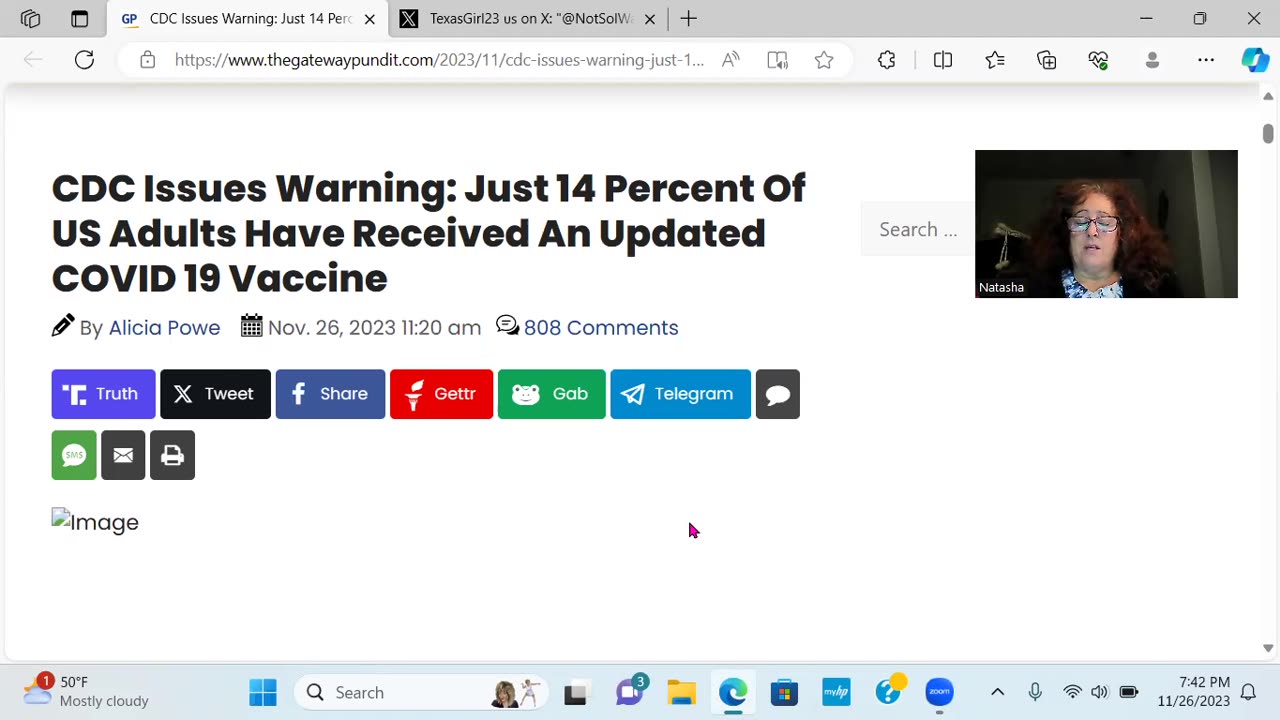The image size is (1280, 720).
Task: Show hidden tray icons chevron
Action: click(997, 692)
